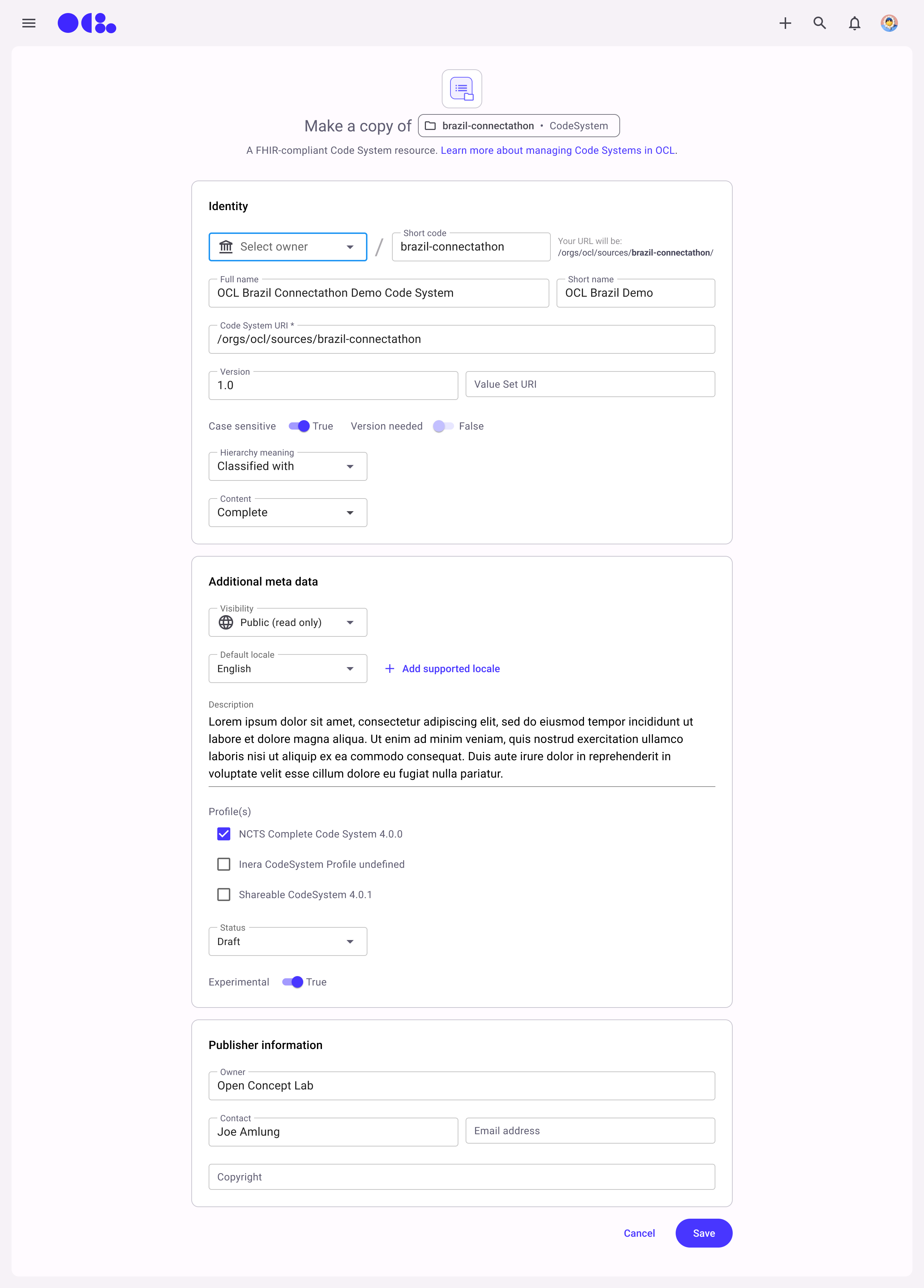The image size is (924, 1288).
Task: Click the brazil-connectathon CodeSystem chip
Action: click(x=518, y=126)
